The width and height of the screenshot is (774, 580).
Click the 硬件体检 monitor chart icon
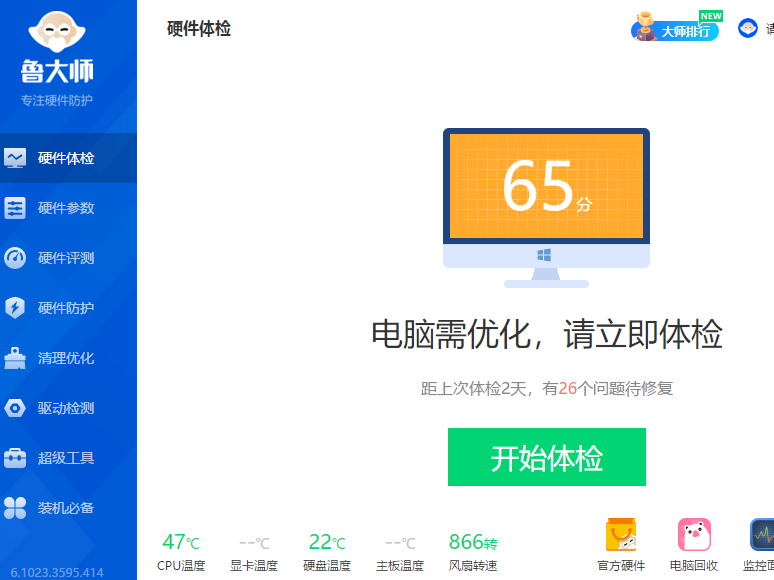(15, 158)
